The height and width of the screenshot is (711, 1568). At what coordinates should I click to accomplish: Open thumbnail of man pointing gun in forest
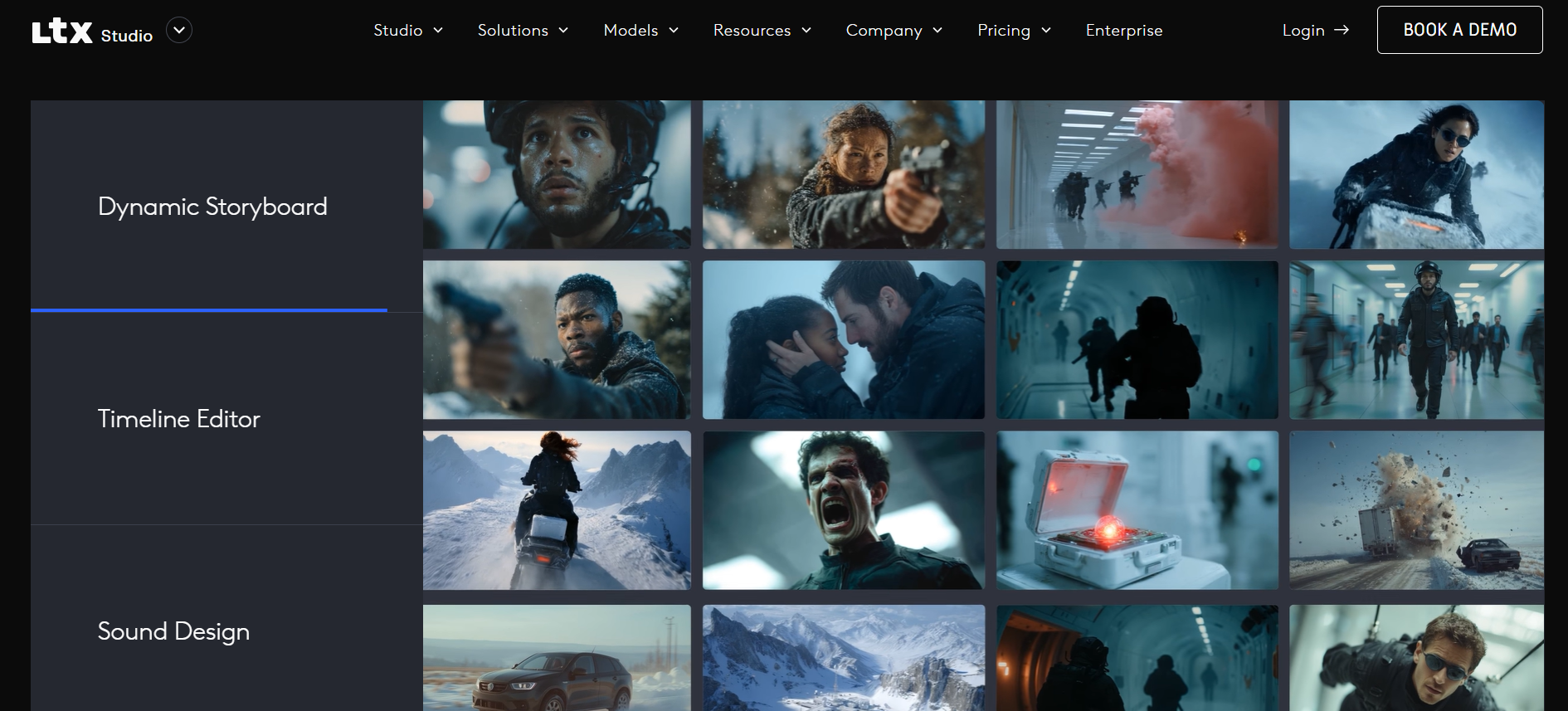pos(557,340)
